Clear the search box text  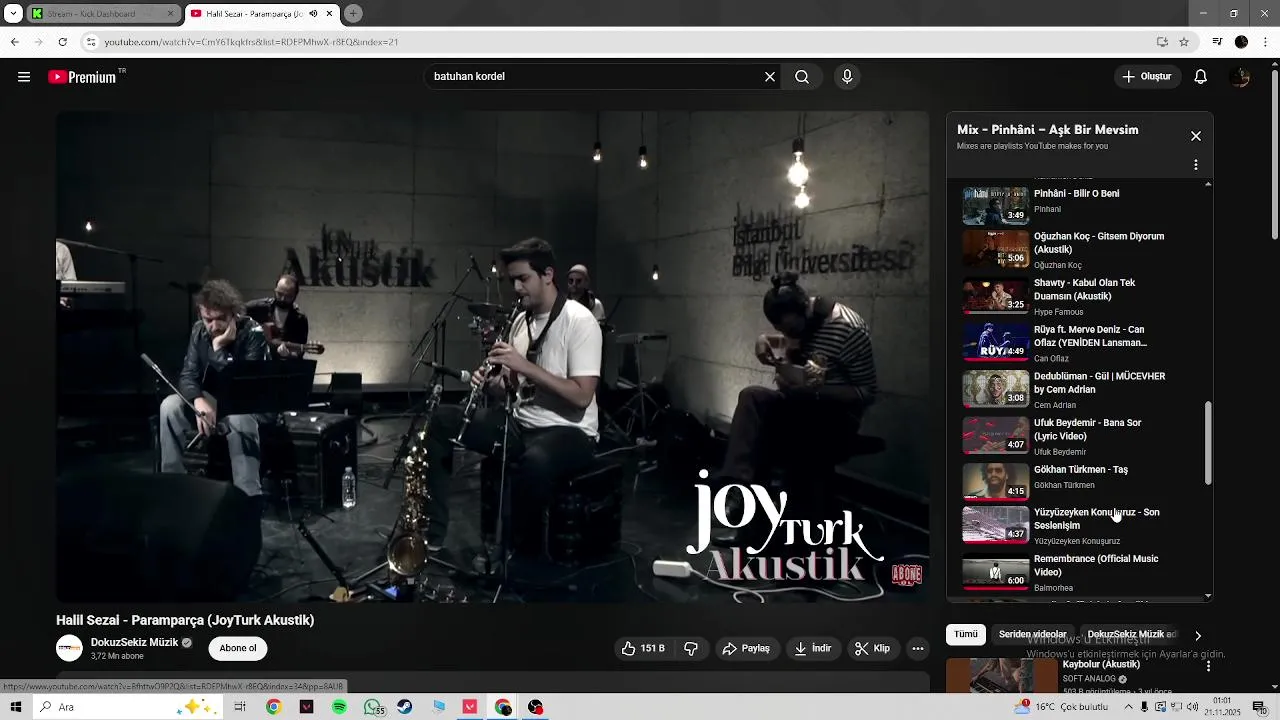[x=770, y=77]
